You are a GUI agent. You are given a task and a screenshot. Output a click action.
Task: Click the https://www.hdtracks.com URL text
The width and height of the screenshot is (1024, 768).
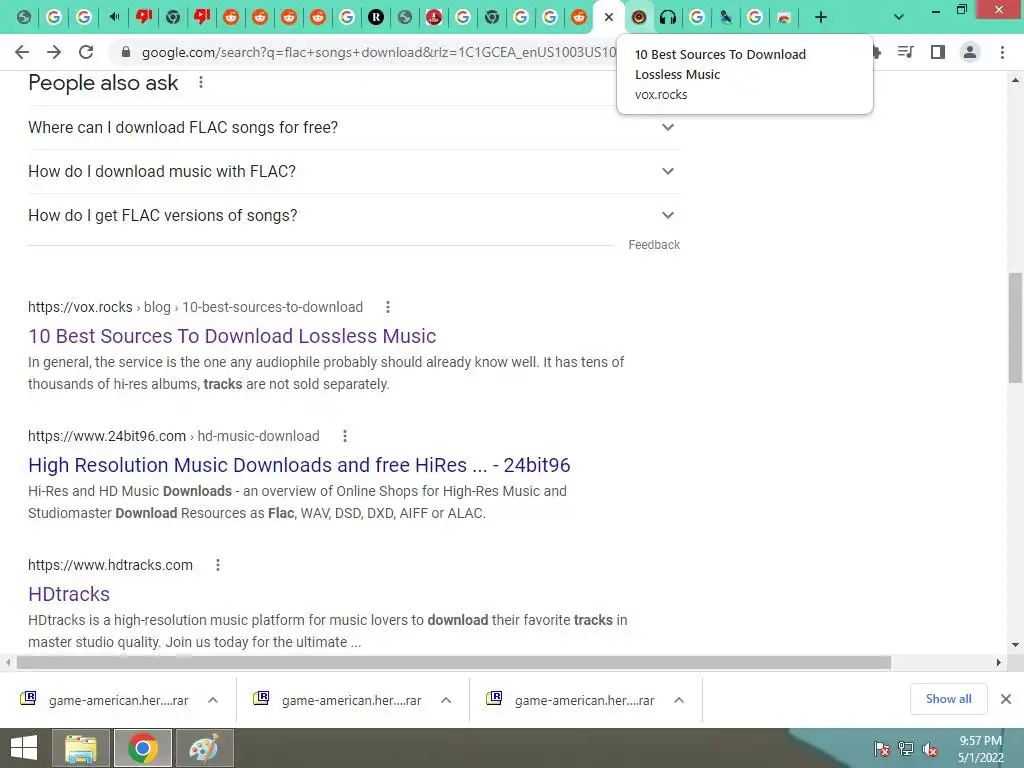[x=110, y=565]
